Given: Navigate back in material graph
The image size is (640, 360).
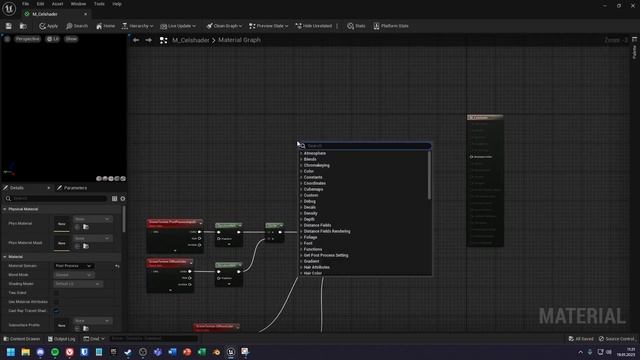Looking at the screenshot, I should pyautogui.click(x=136, y=40).
